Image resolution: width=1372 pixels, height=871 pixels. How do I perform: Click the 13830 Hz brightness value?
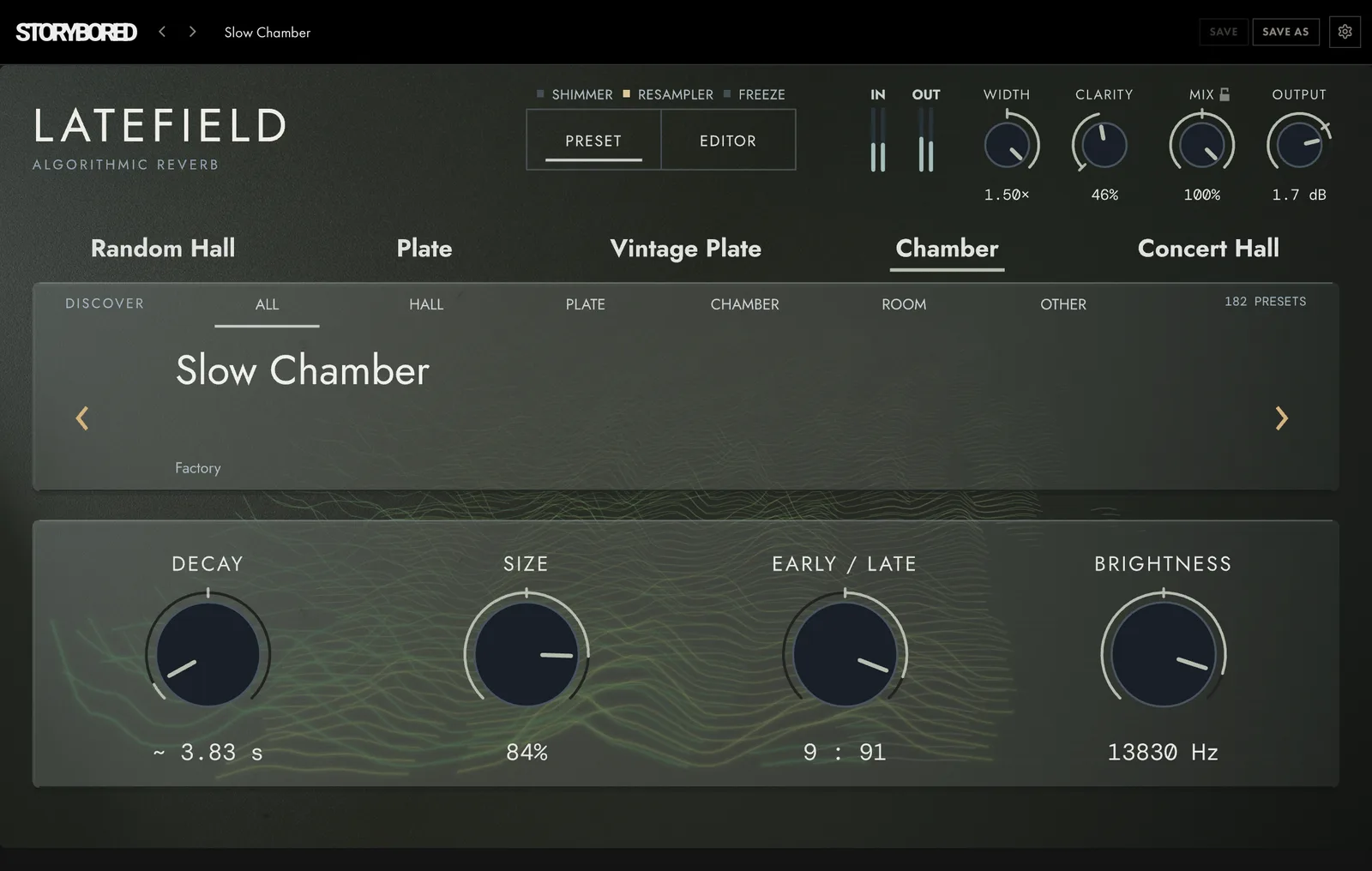(x=1163, y=752)
